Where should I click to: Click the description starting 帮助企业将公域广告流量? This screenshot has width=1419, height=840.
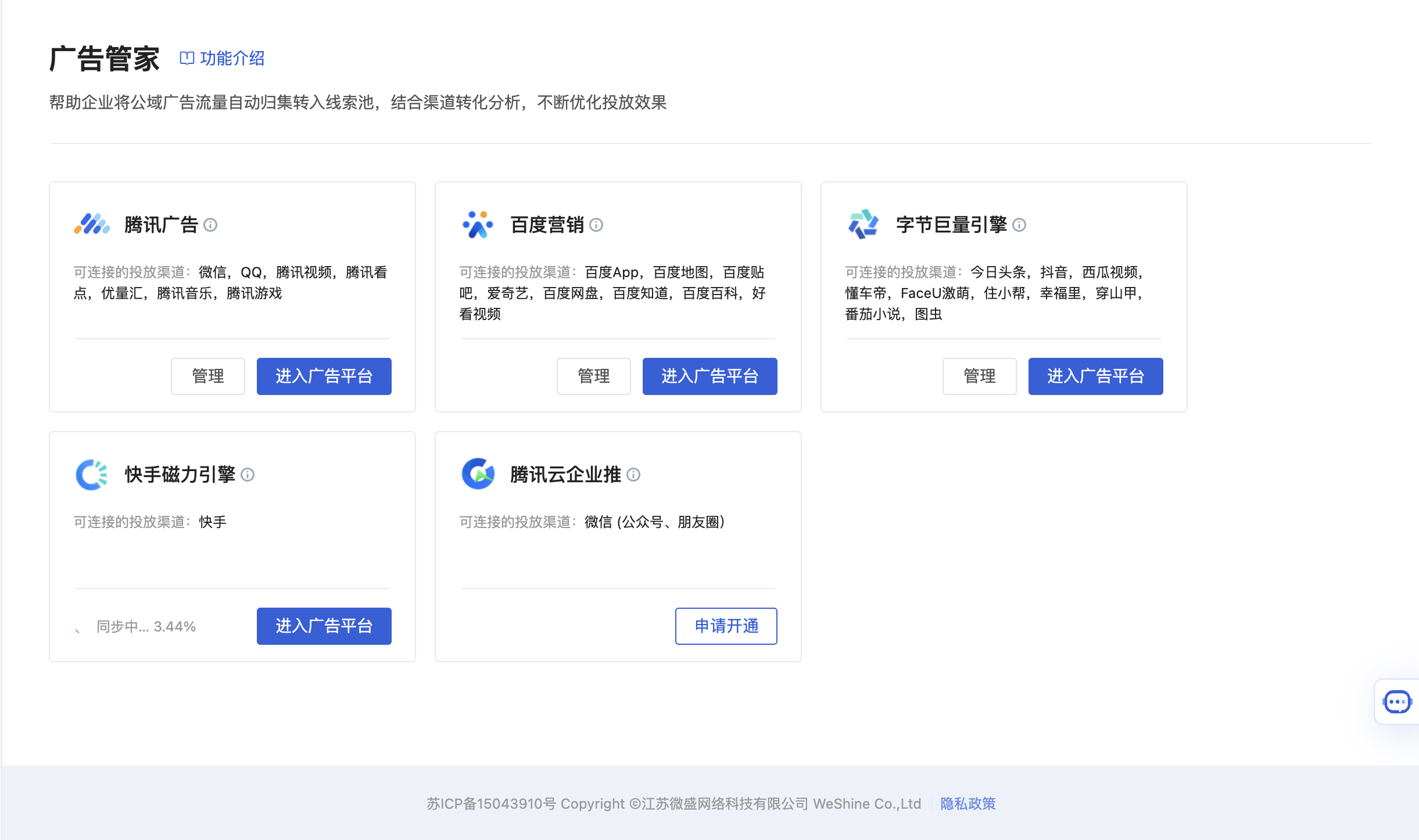(x=358, y=102)
